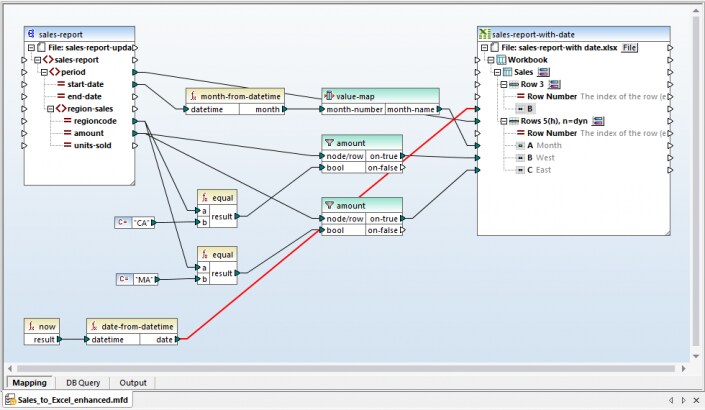Click the Row 3 range settings icon

[x=554, y=84]
